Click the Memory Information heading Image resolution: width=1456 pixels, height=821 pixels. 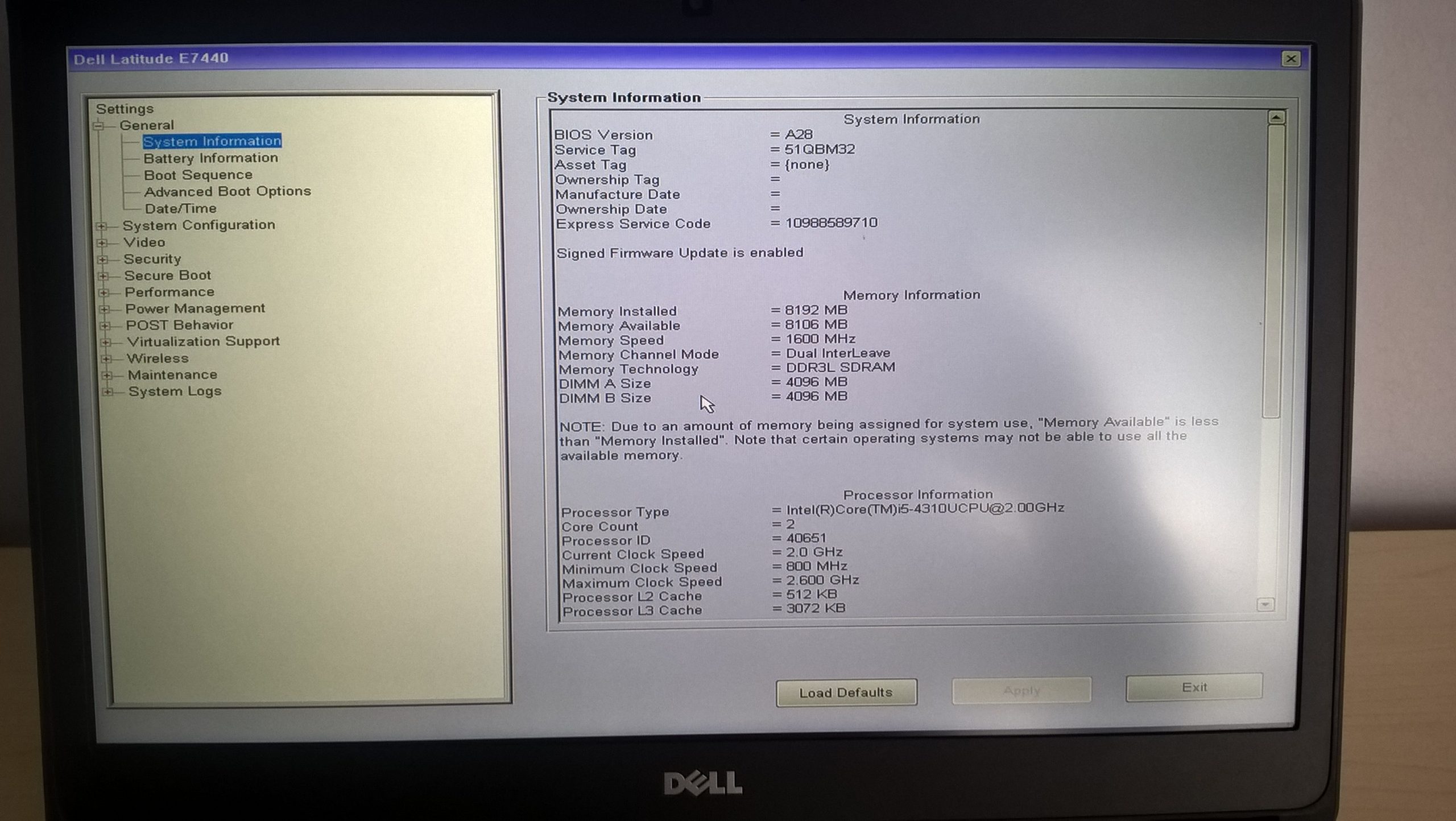(912, 295)
